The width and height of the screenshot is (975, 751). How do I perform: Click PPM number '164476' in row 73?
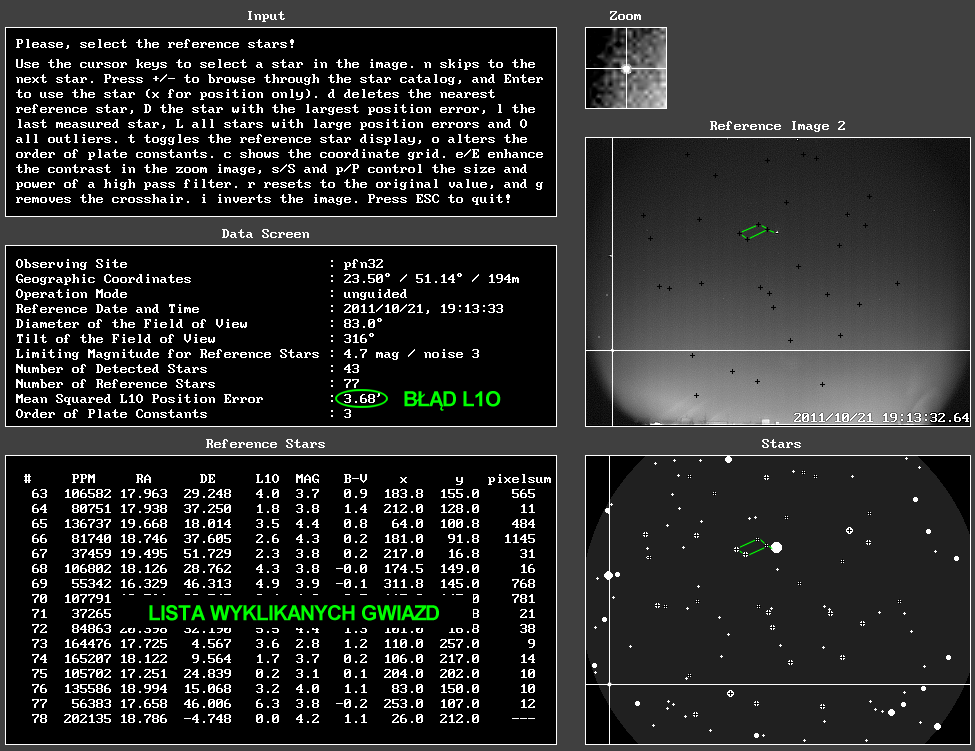click(x=88, y=643)
